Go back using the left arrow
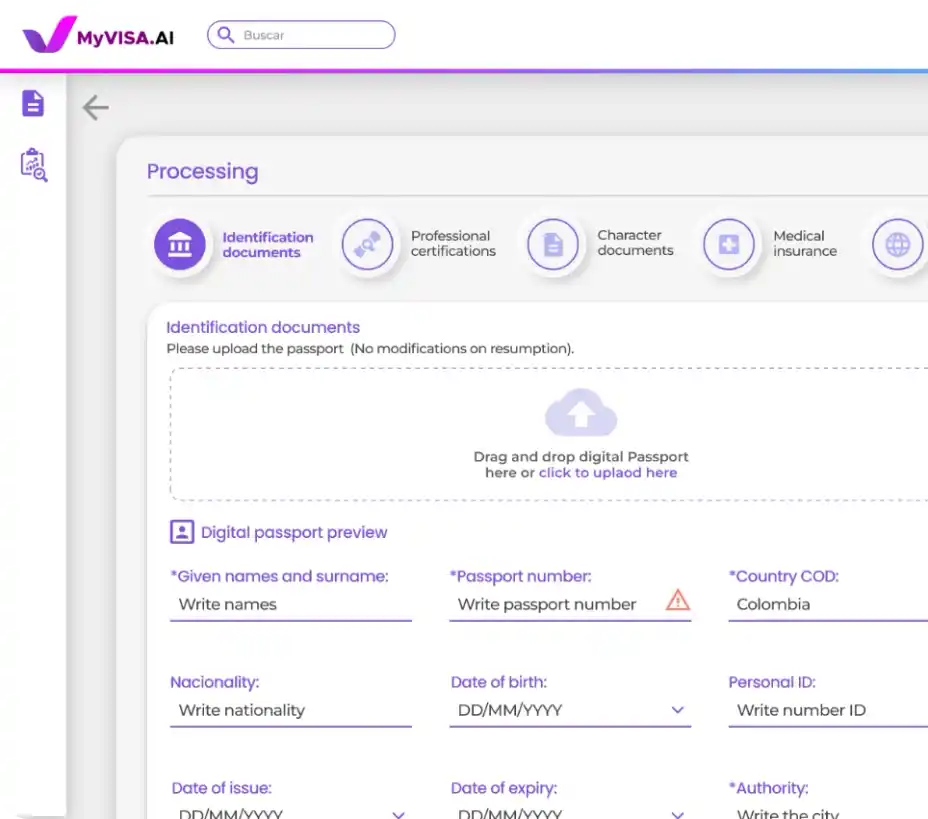This screenshot has height=819, width=928. [x=95, y=107]
